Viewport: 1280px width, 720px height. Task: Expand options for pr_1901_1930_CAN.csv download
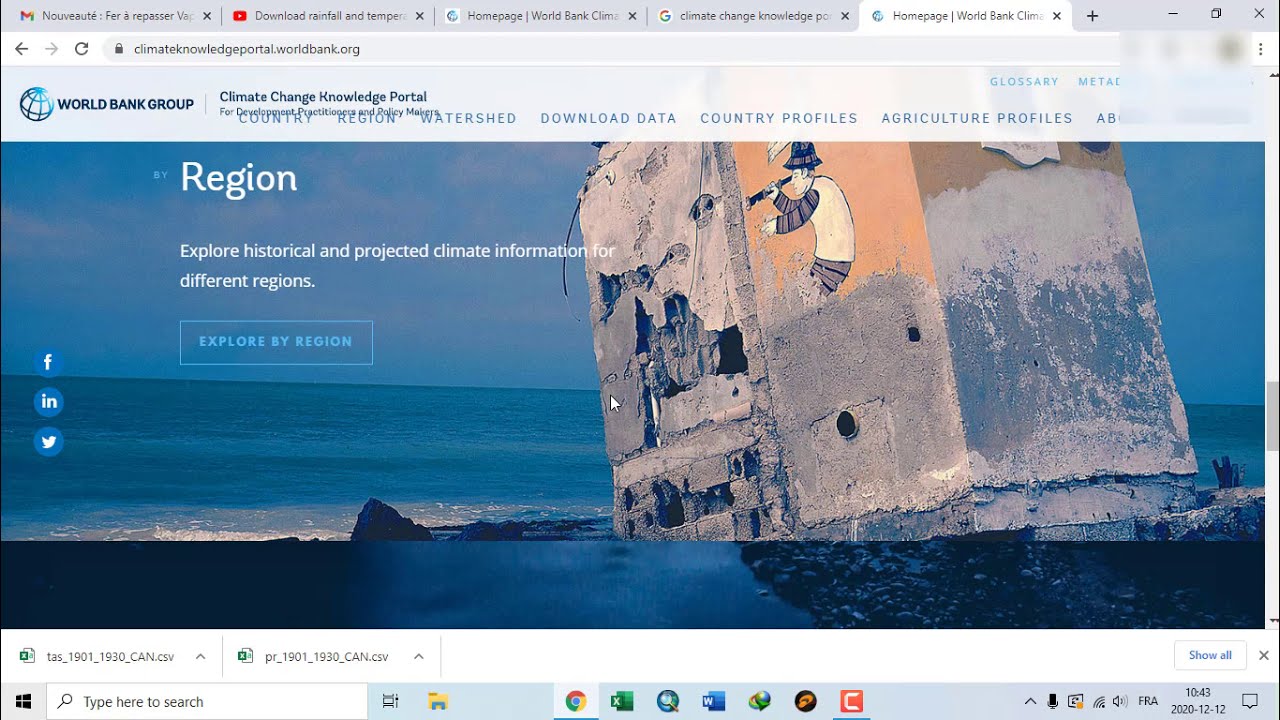(418, 656)
